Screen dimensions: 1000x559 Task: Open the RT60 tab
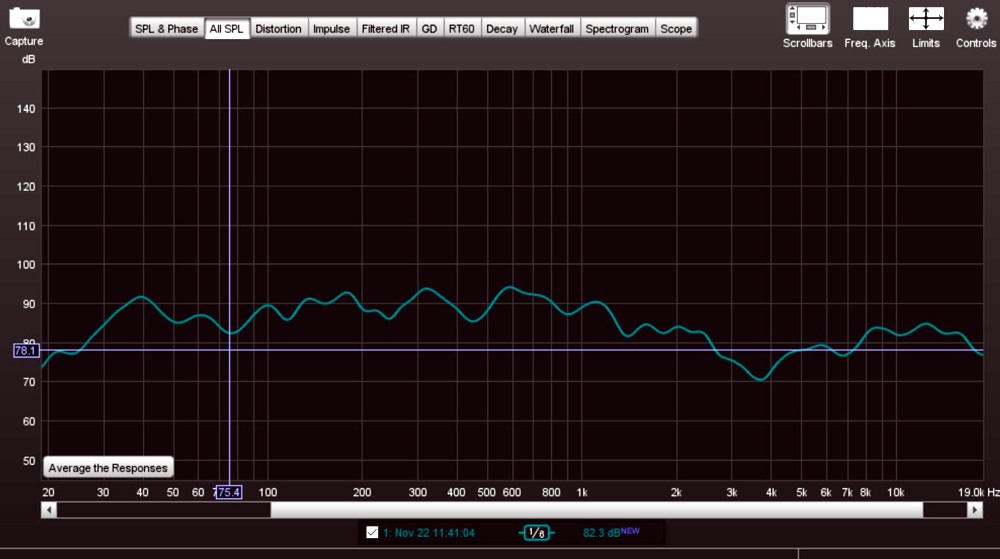[461, 29]
